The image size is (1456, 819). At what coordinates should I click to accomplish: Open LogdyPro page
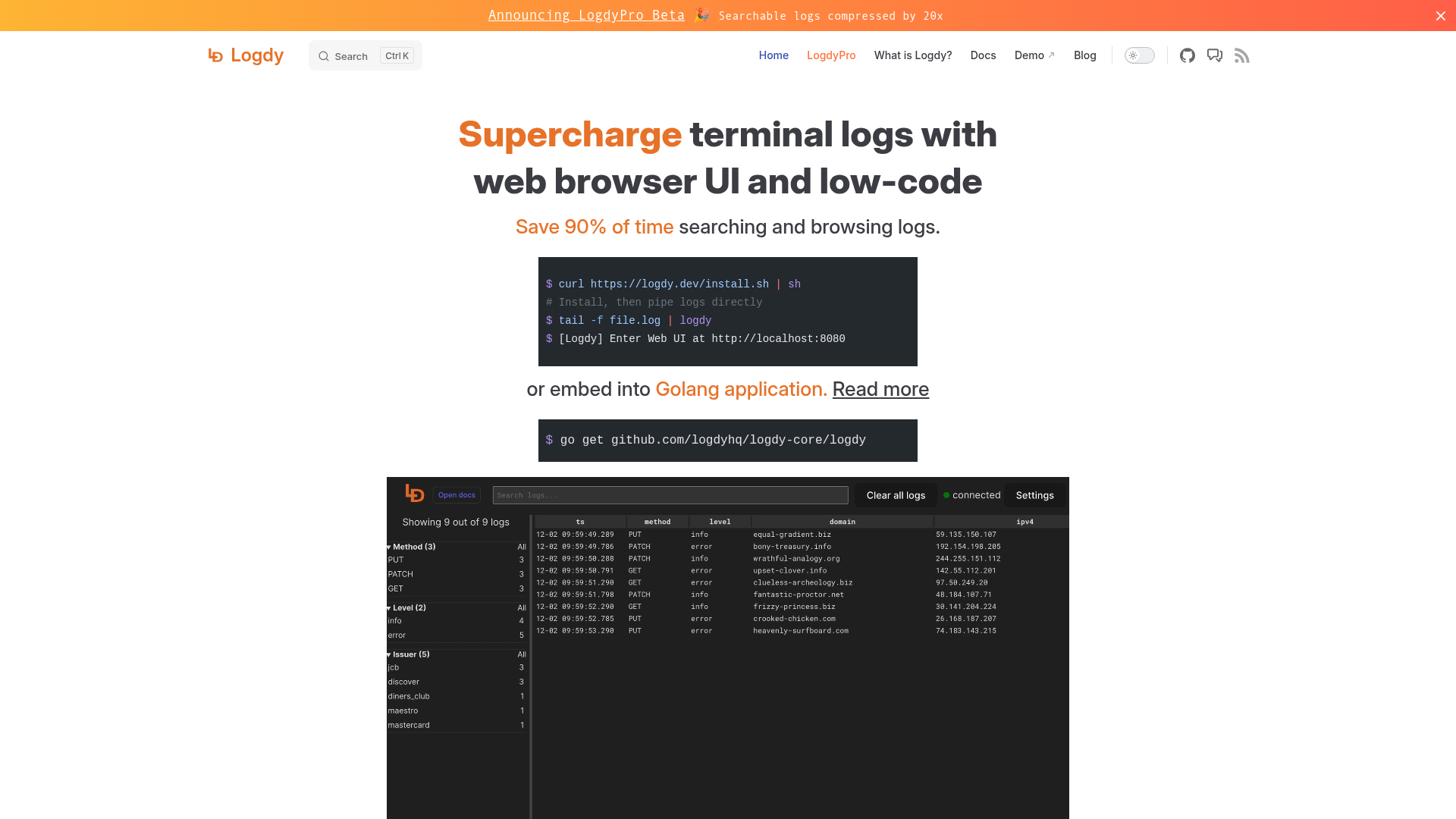point(831,55)
